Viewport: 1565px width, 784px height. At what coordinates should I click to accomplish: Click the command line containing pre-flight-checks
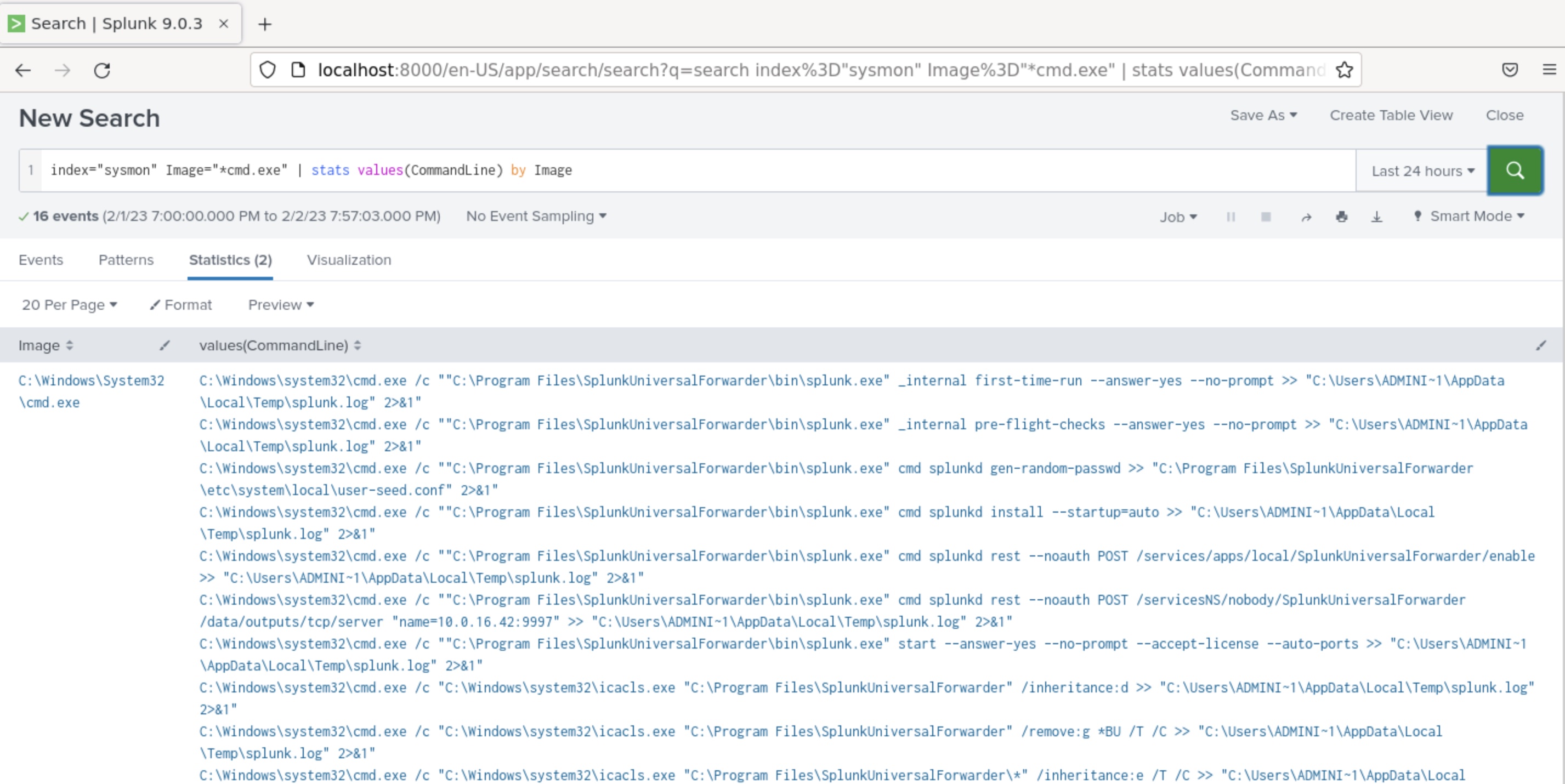tap(863, 435)
